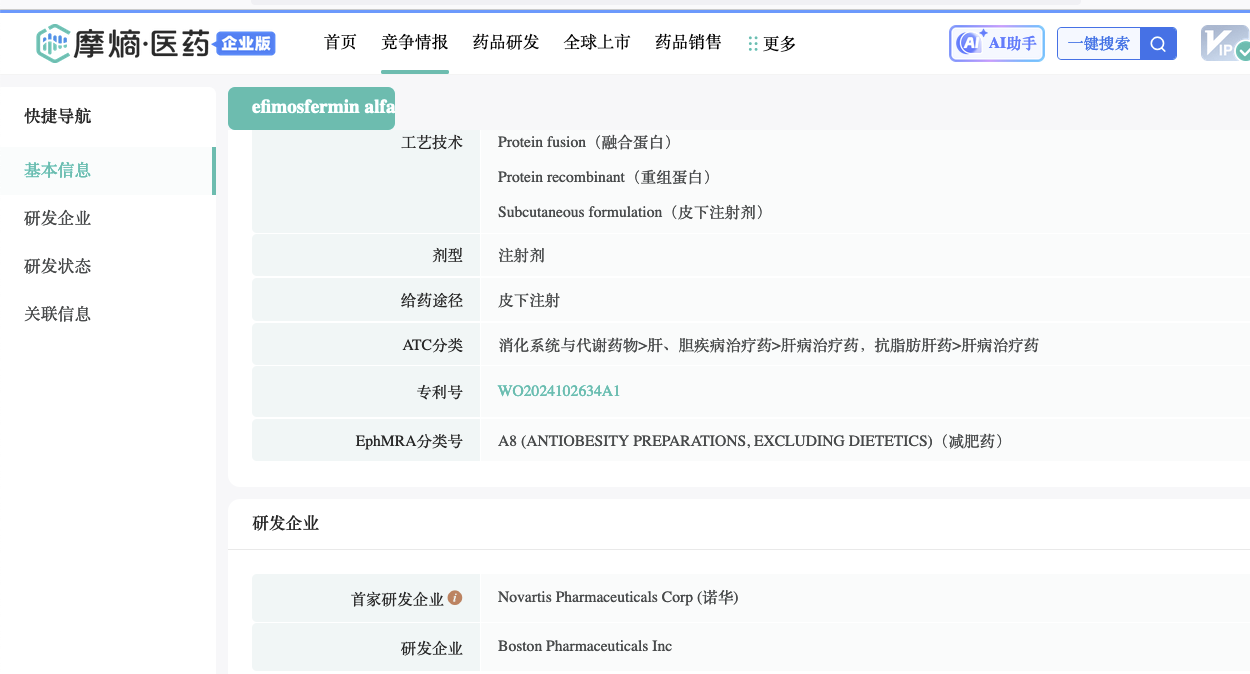Image resolution: width=1250 pixels, height=674 pixels.
Task: Expand the 更多 menu
Action: (772, 44)
